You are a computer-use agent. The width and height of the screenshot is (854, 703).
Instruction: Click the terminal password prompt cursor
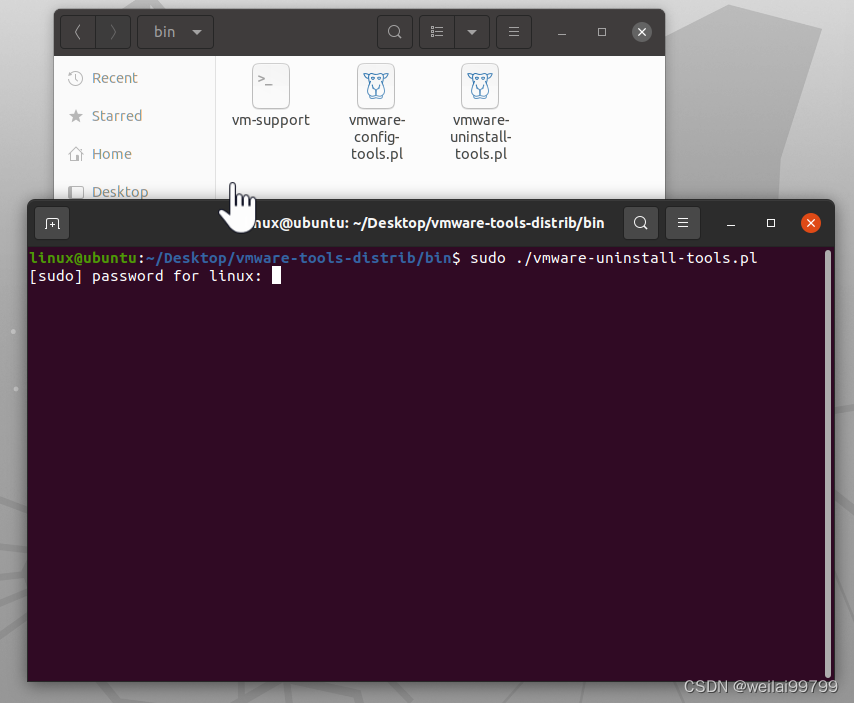[x=276, y=275]
